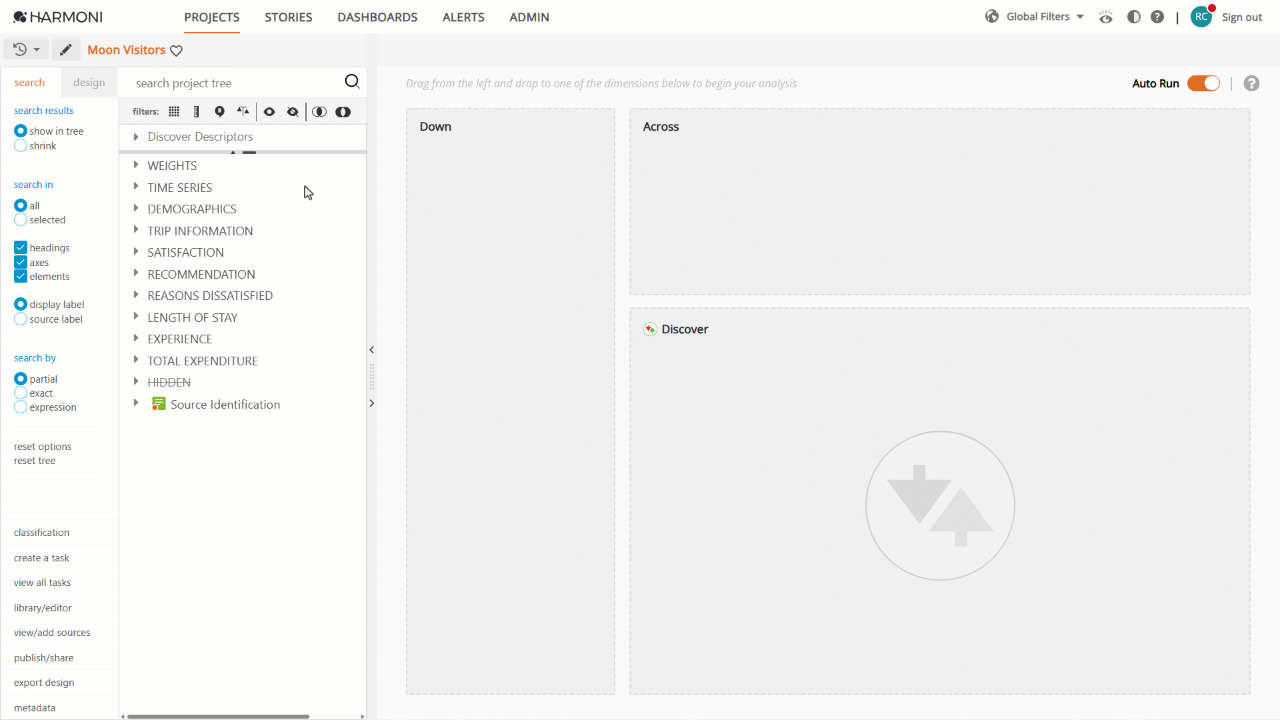The height and width of the screenshot is (720, 1280).
Task: Select the 'show in tree' radio option
Action: 21,131
